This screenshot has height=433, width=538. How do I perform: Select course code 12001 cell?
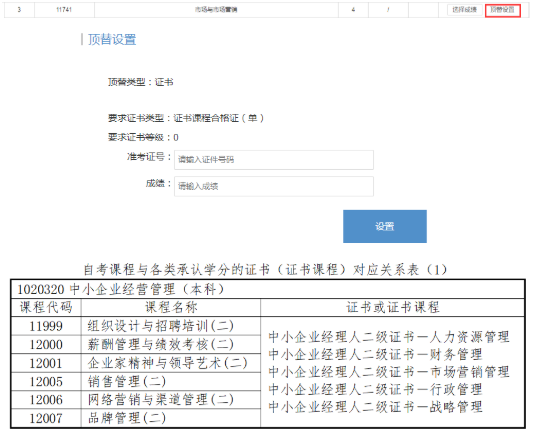pos(46,363)
